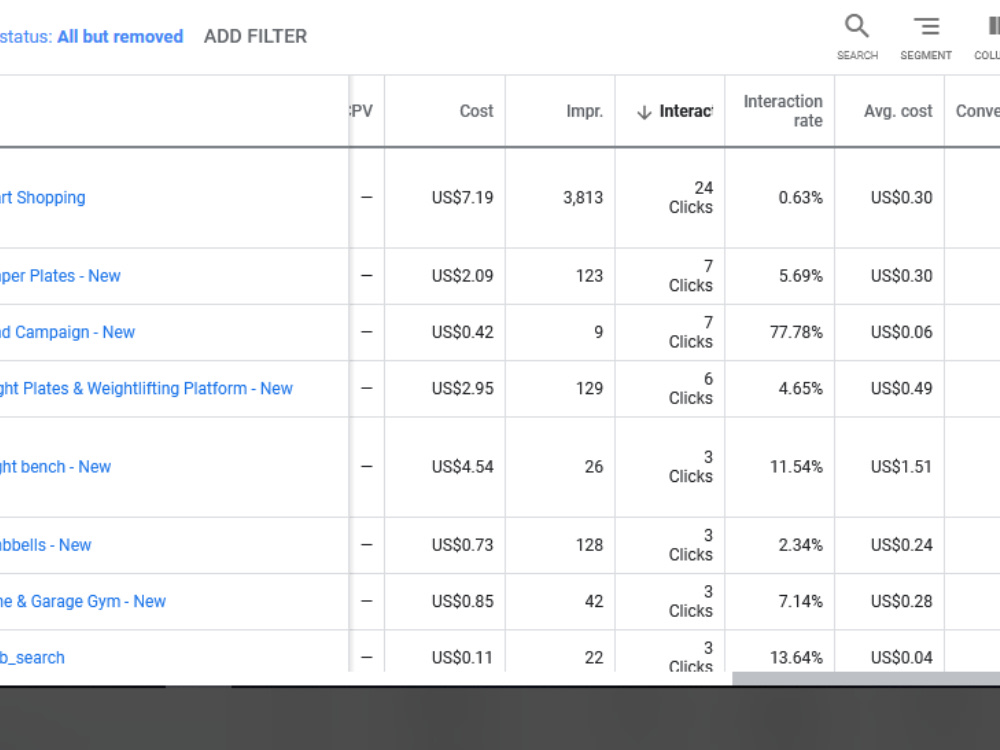Open the Dumbbells - New campaign
The width and height of the screenshot is (1000, 750).
click(45, 545)
